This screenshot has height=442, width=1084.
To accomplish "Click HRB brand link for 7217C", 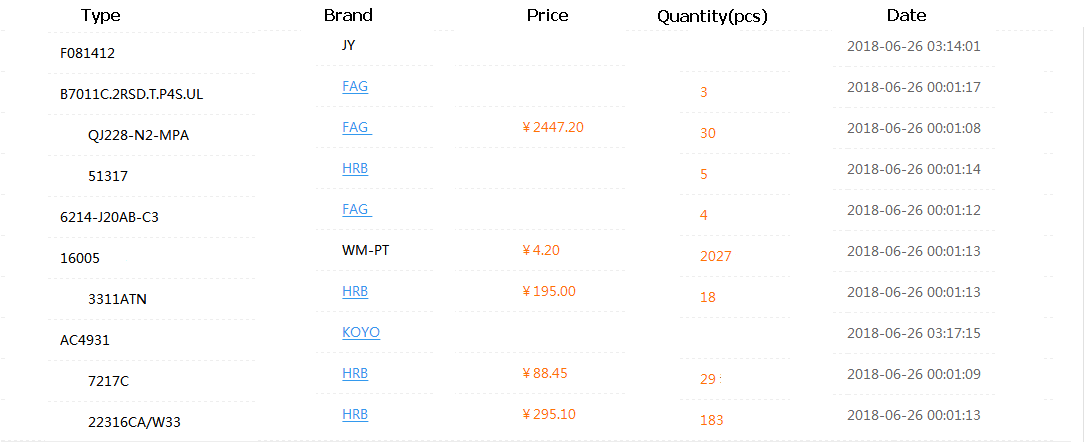I will click(x=355, y=373).
